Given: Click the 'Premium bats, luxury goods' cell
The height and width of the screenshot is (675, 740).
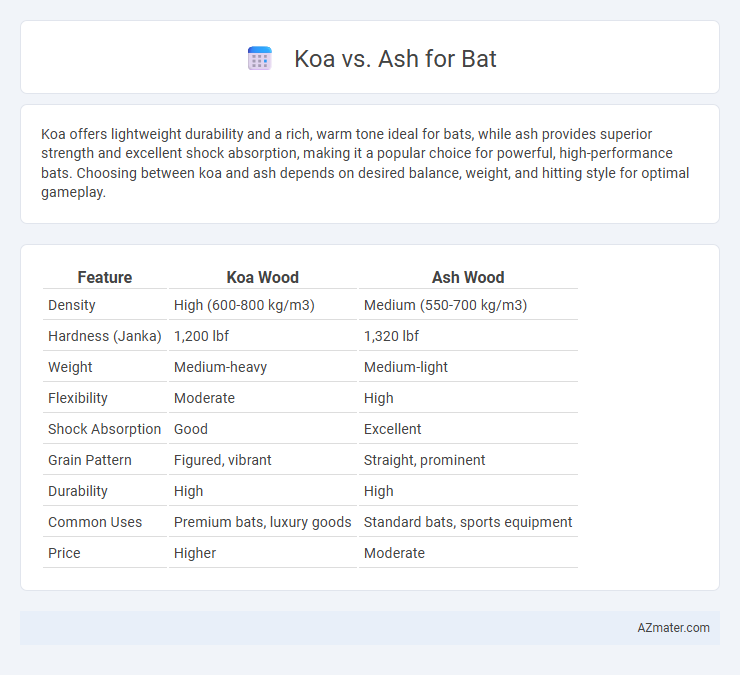Looking at the screenshot, I should point(262,522).
